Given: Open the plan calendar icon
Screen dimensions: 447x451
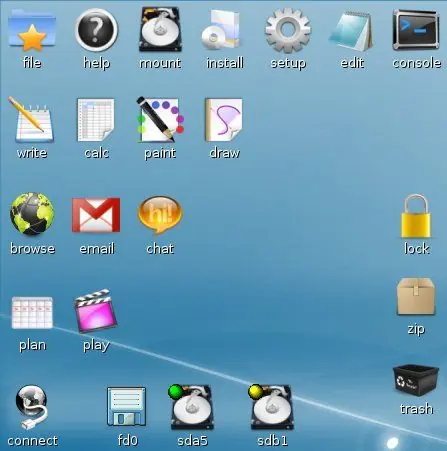Looking at the screenshot, I should point(32,313).
